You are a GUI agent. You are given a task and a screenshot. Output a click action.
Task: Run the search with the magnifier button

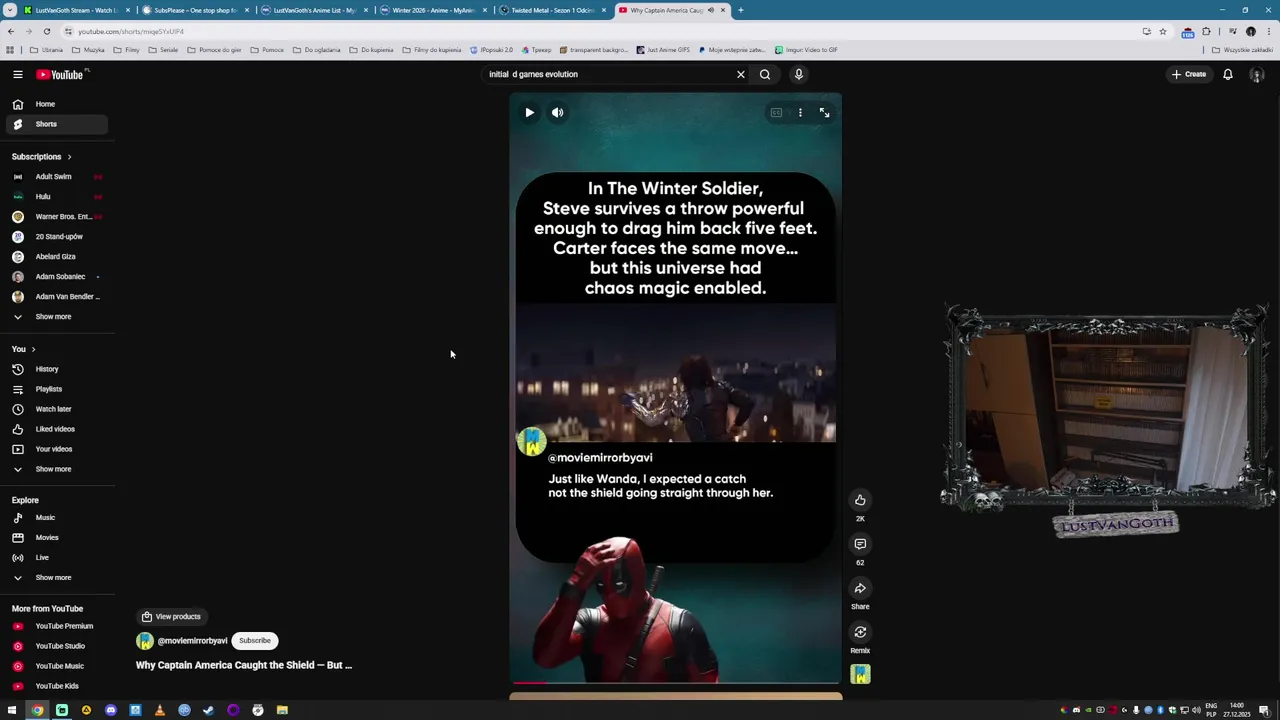765,74
